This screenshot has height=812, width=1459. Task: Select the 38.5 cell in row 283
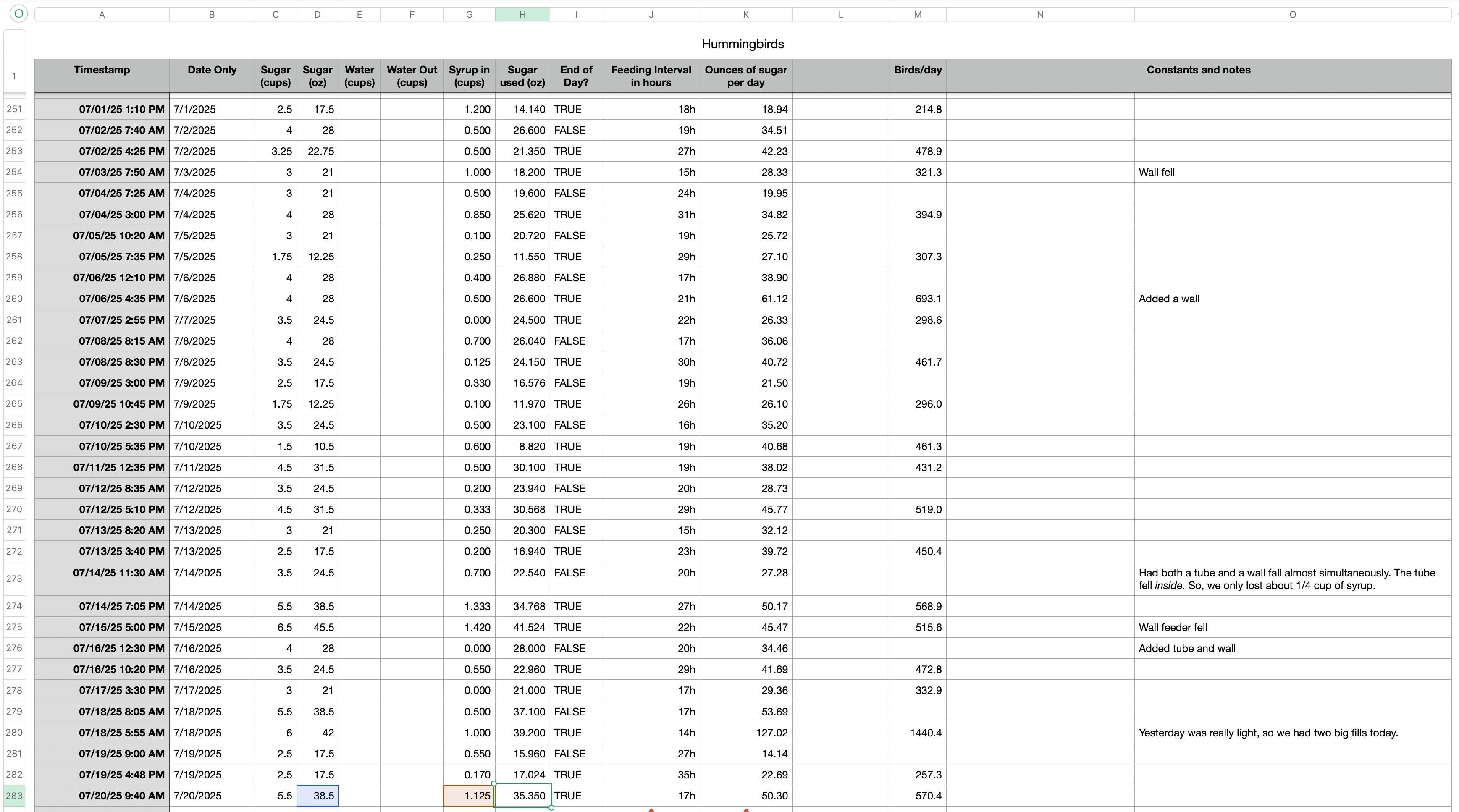click(317, 796)
